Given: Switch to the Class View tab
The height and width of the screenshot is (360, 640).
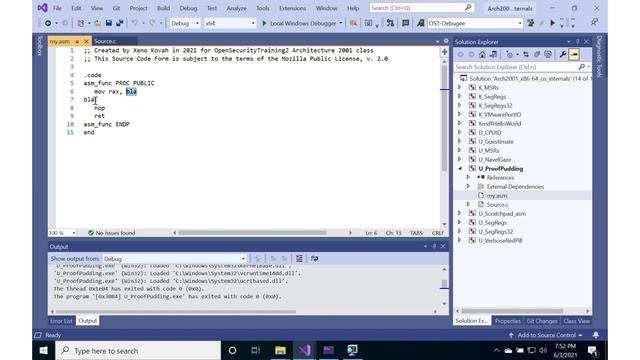Looking at the screenshot, I should point(576,321).
